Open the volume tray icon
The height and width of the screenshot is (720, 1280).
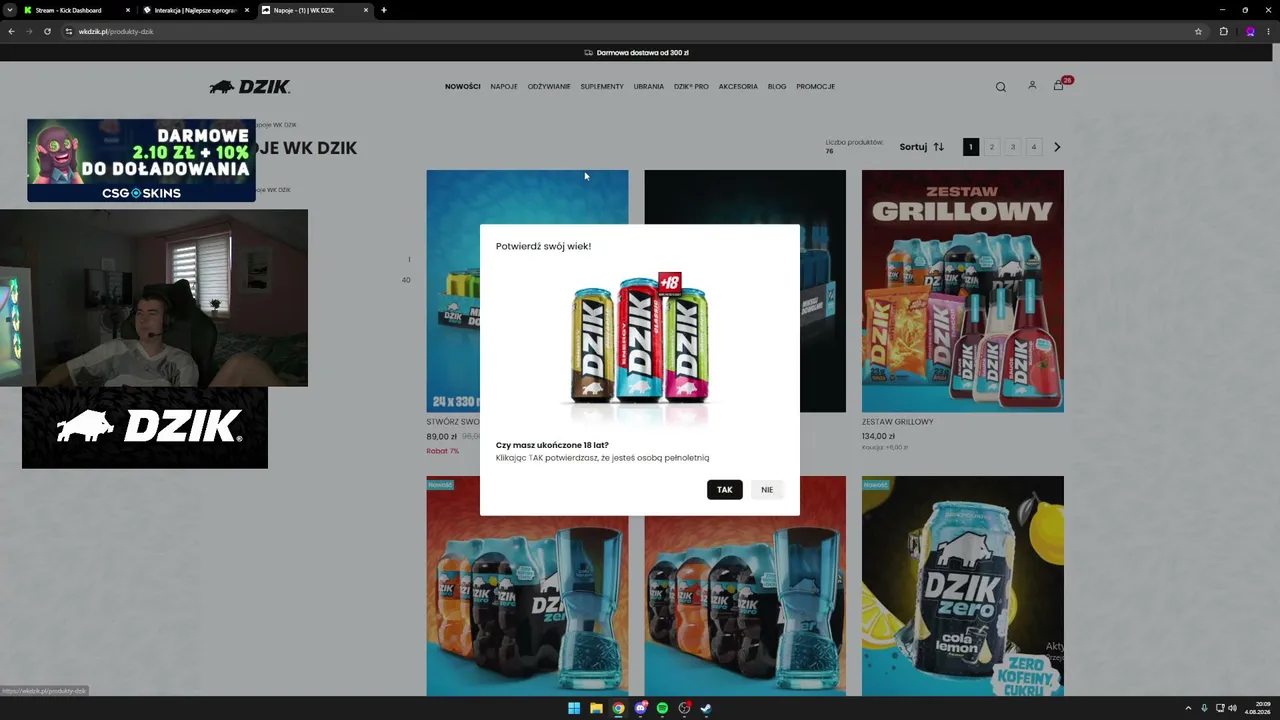pyautogui.click(x=1232, y=708)
